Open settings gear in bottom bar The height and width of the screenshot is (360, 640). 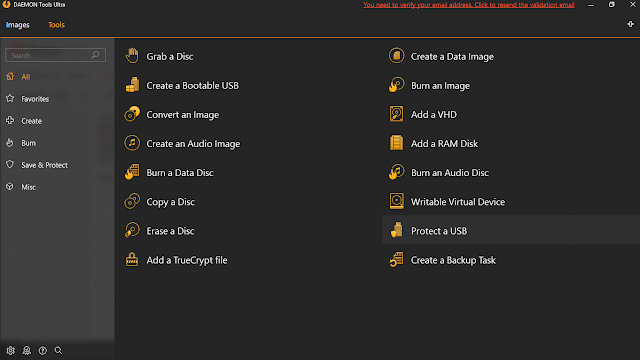tap(11, 351)
